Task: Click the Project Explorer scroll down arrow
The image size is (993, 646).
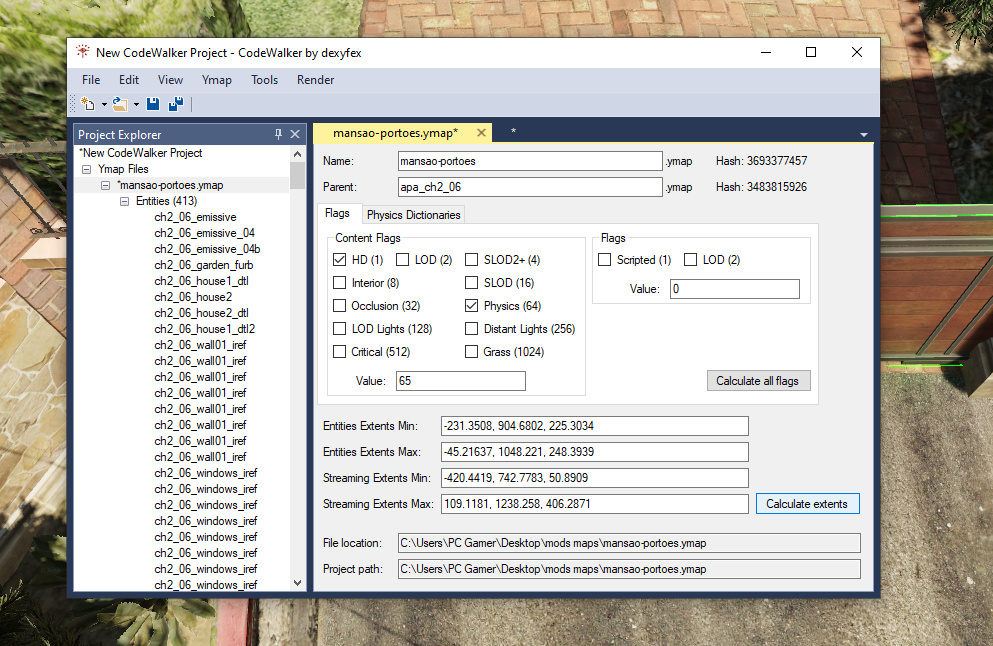Action: 297,583
